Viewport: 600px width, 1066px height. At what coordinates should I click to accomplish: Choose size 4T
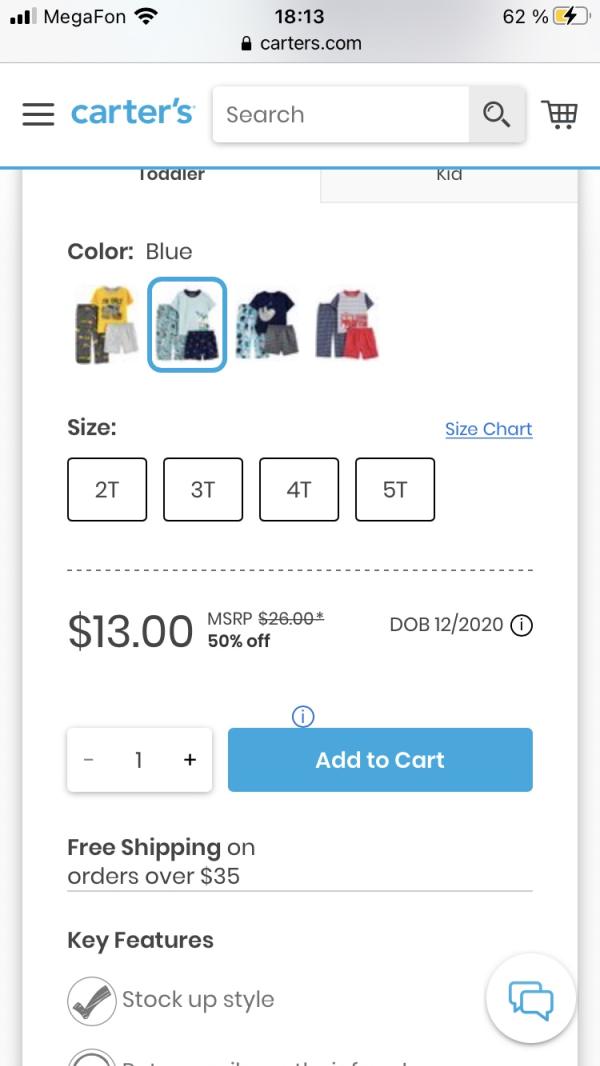[299, 490]
